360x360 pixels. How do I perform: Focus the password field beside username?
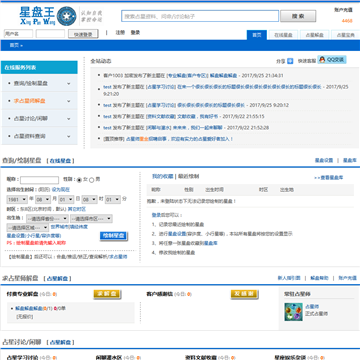point(50,34)
